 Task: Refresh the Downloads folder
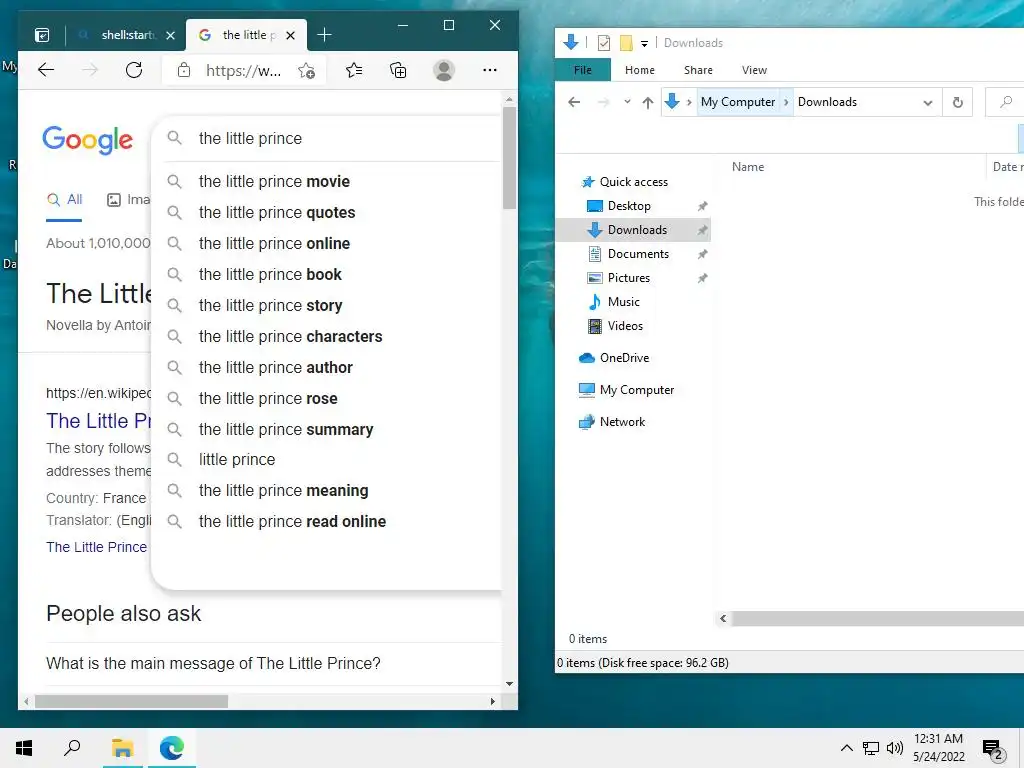pyautogui.click(x=957, y=102)
